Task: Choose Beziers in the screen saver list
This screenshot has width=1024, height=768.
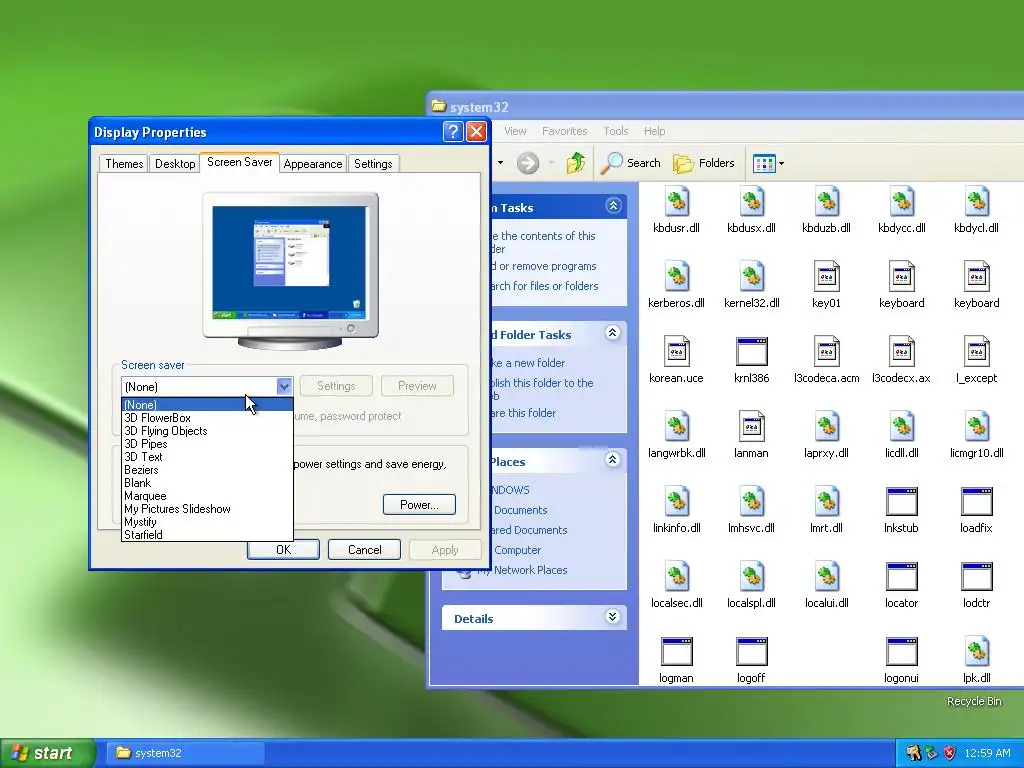Action: (x=207, y=470)
